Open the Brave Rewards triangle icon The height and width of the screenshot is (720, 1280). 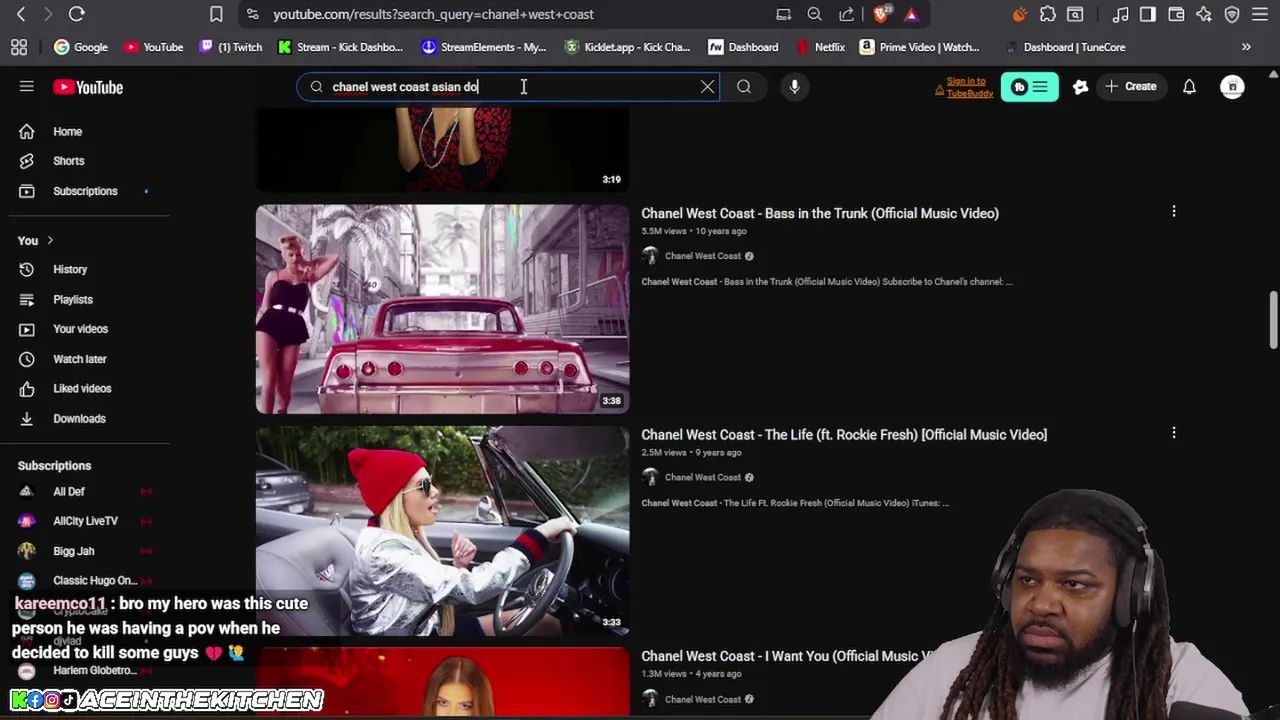[x=911, y=14]
